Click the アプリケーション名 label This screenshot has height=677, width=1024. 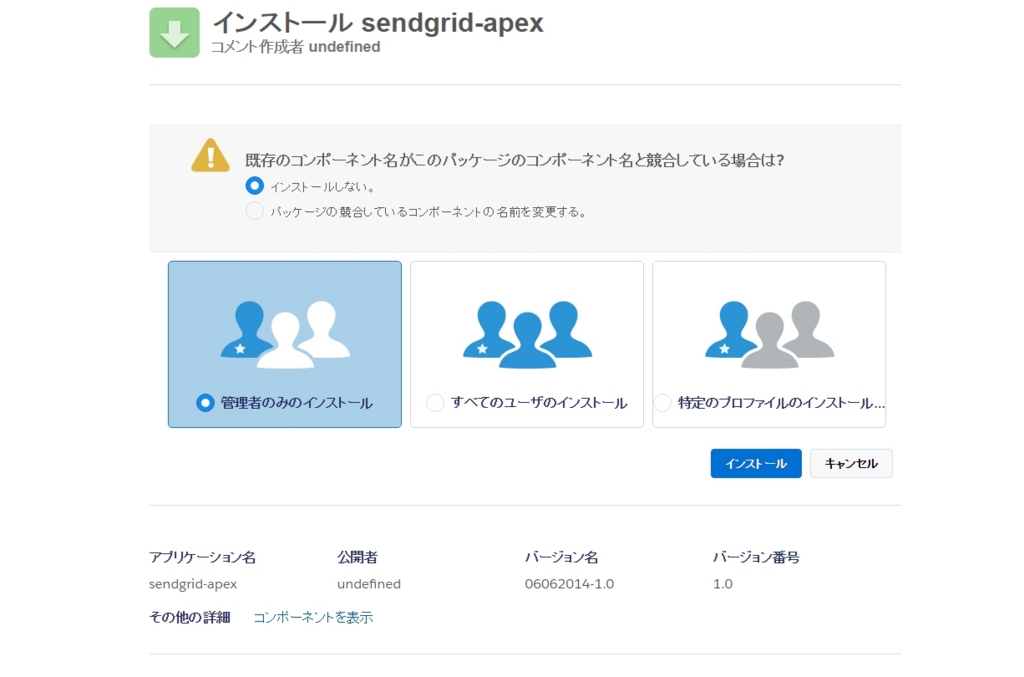(x=202, y=557)
